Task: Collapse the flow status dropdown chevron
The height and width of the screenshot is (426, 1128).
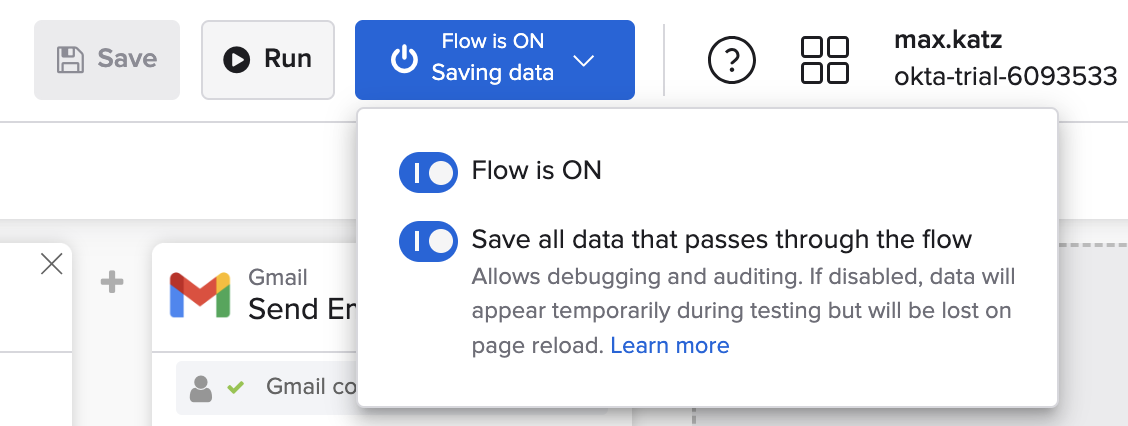Action: 584,61
